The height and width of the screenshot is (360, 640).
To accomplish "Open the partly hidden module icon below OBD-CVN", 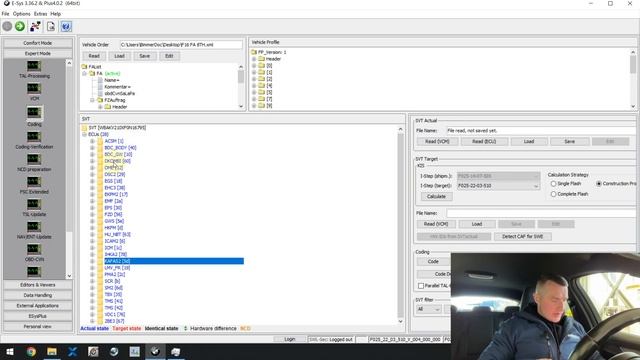I will click(34, 271).
